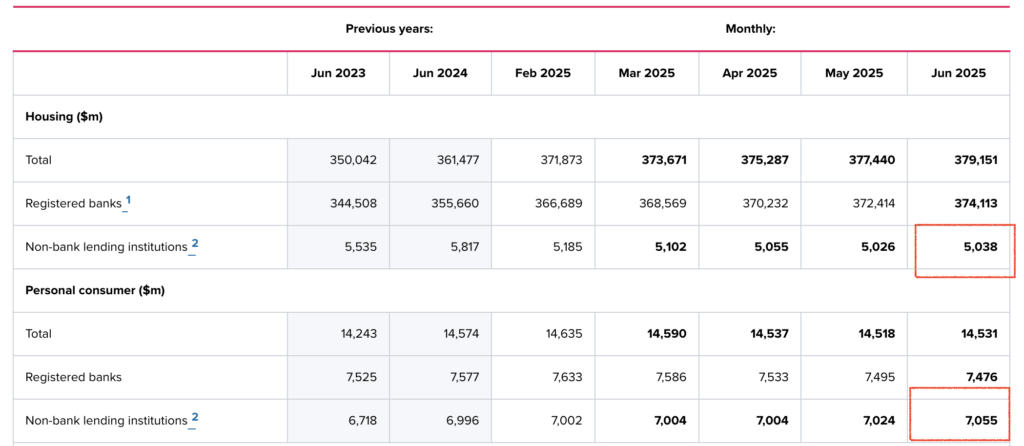1024x446 pixels.
Task: Select the cell value 14,590
Action: 667,333
